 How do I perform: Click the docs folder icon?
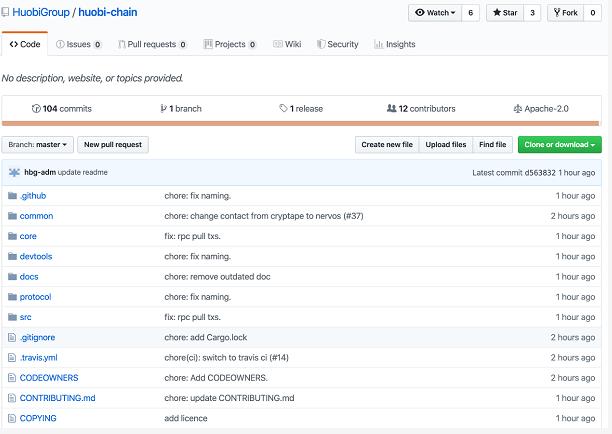(x=12, y=277)
